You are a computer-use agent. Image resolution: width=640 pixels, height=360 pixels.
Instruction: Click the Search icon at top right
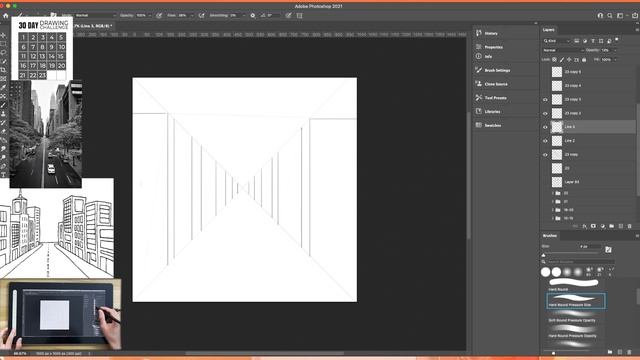(610, 16)
